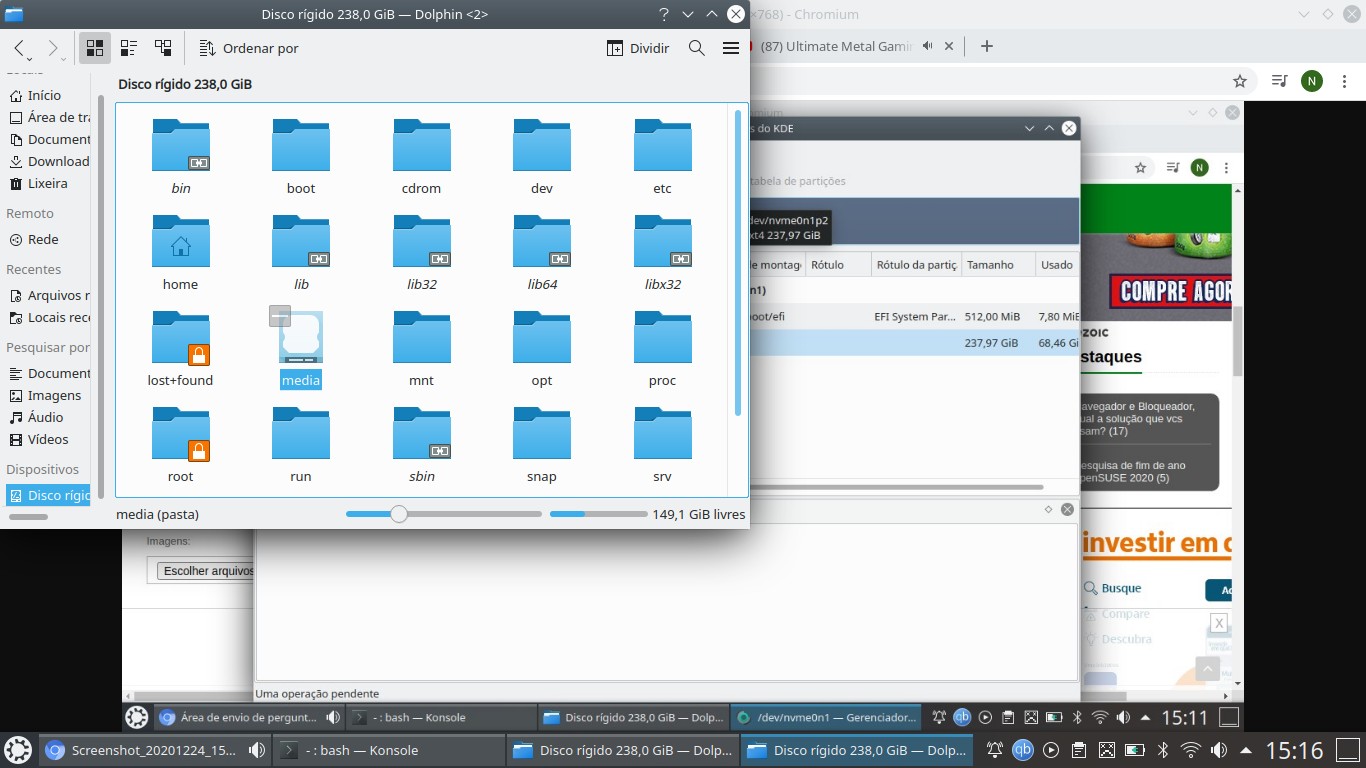Select the lib32 folder
1366x768 pixels.
[x=421, y=253]
